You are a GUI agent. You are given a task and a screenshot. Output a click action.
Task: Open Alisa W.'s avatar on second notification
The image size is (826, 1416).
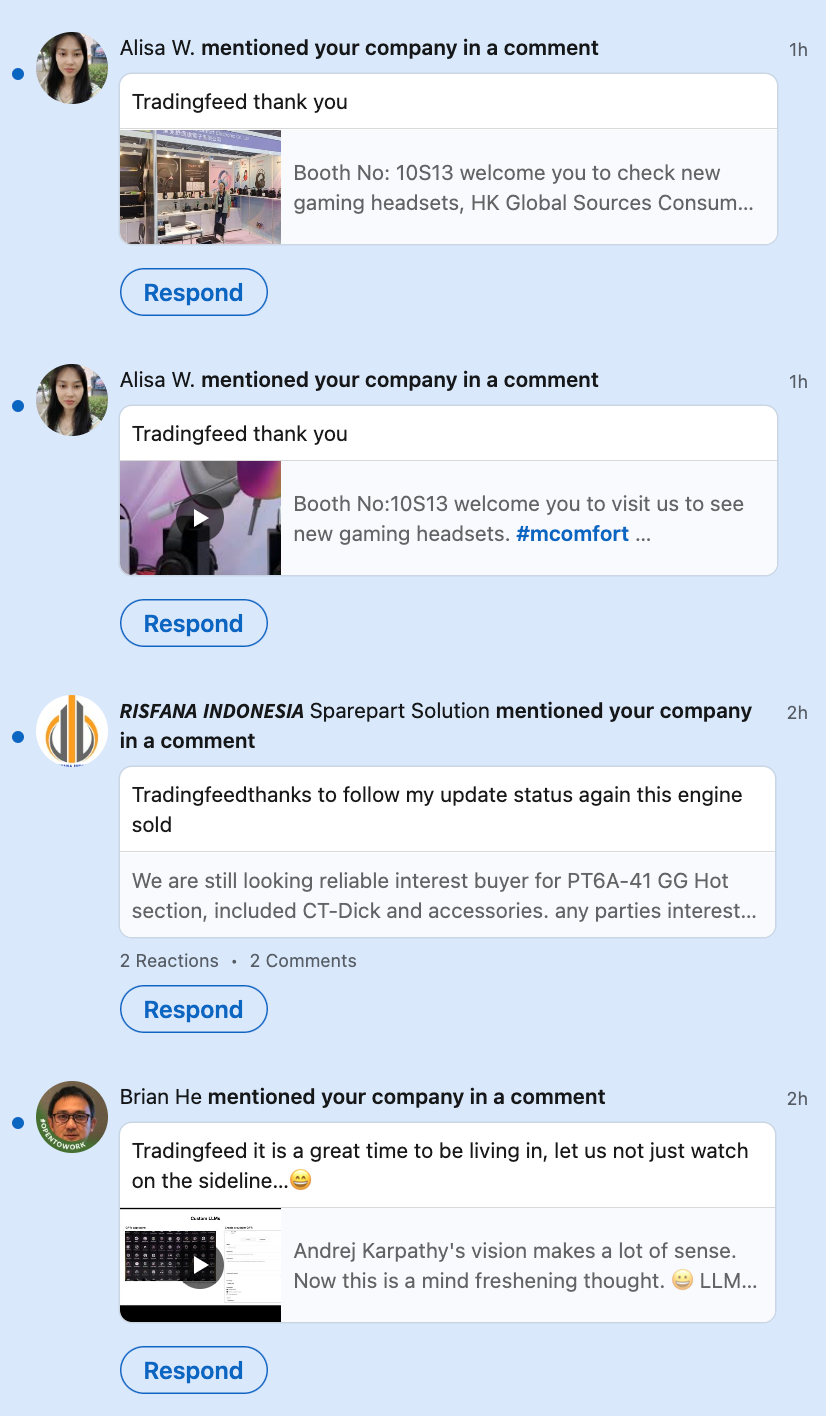pos(72,400)
